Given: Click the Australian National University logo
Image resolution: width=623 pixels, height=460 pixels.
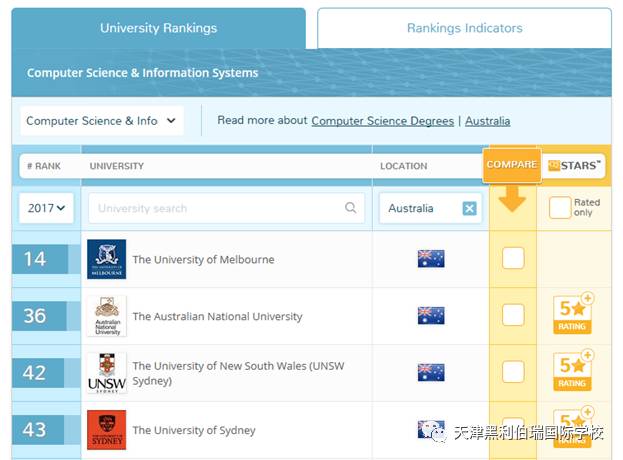Looking at the screenshot, I should 106,316.
